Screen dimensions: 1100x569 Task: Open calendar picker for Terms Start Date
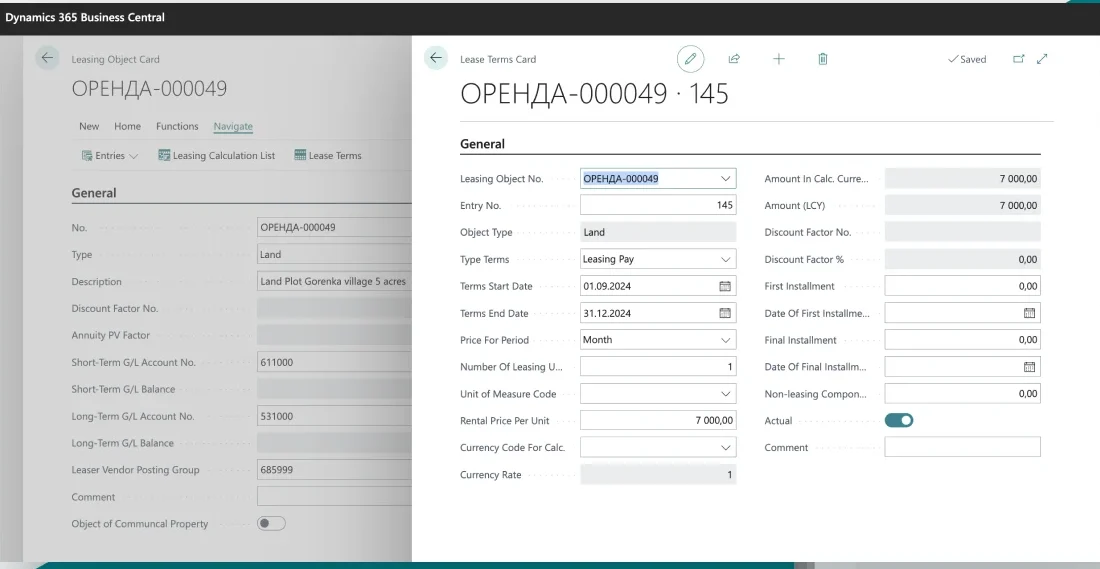(x=725, y=286)
